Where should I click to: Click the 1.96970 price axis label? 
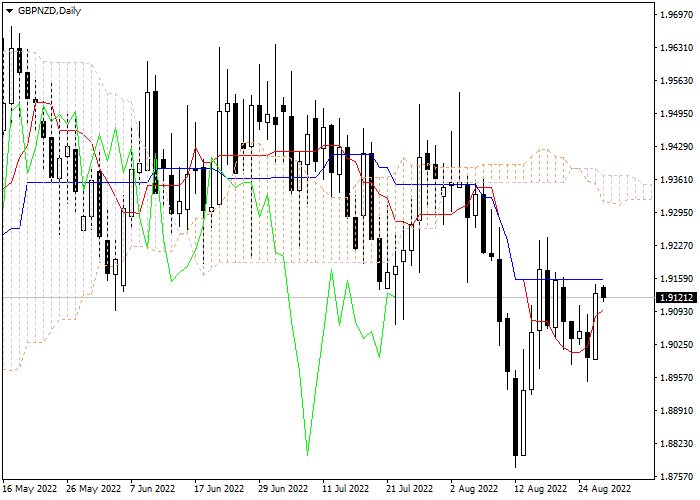tap(676, 15)
